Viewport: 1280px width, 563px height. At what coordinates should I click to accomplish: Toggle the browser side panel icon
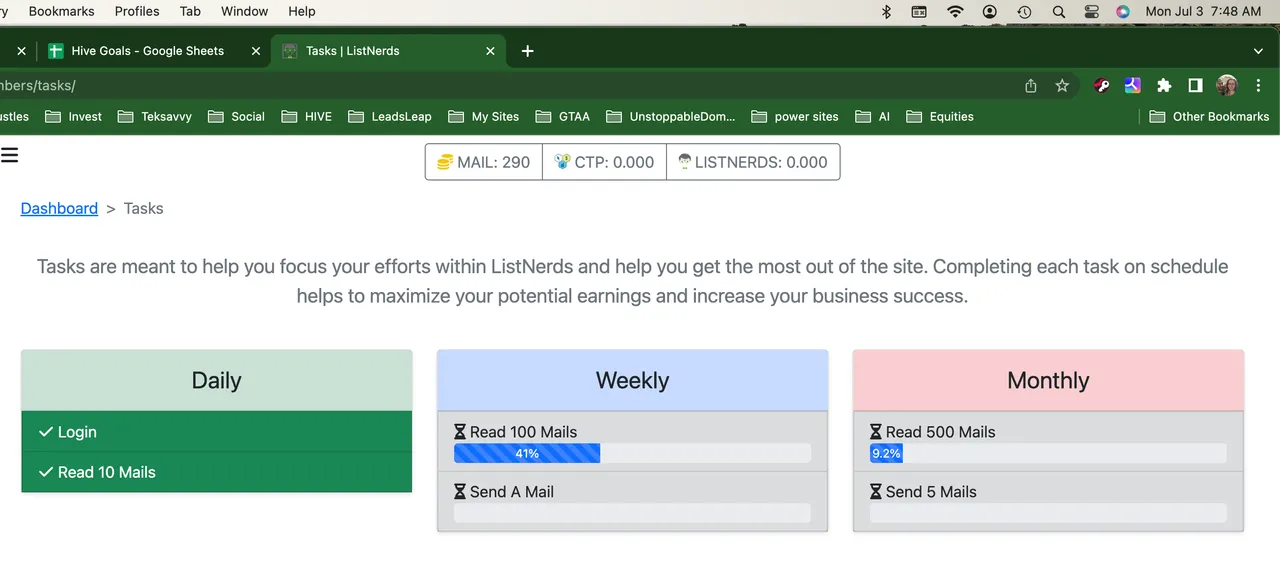[1195, 86]
